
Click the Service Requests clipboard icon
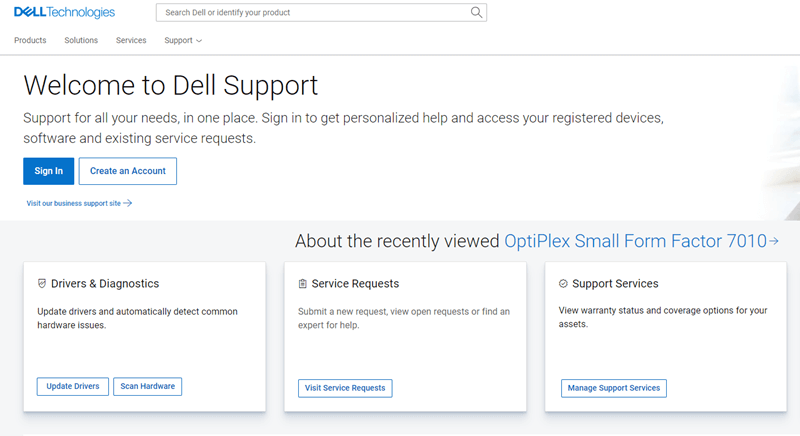(x=303, y=284)
